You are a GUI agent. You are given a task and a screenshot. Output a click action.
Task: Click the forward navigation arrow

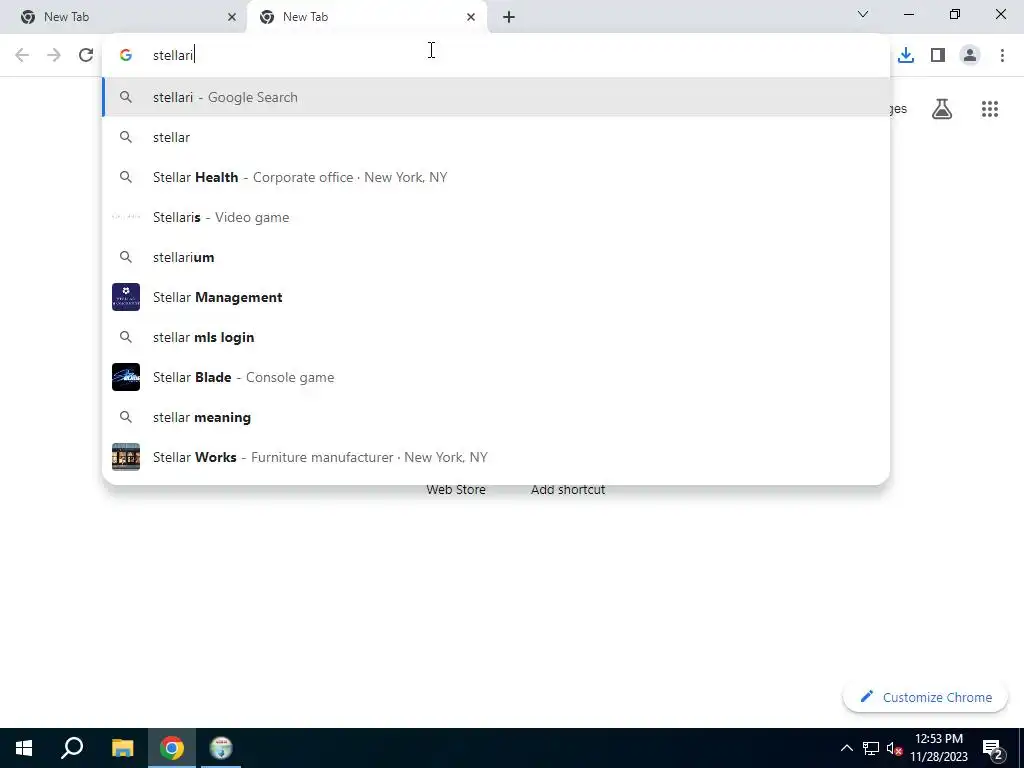click(x=54, y=55)
